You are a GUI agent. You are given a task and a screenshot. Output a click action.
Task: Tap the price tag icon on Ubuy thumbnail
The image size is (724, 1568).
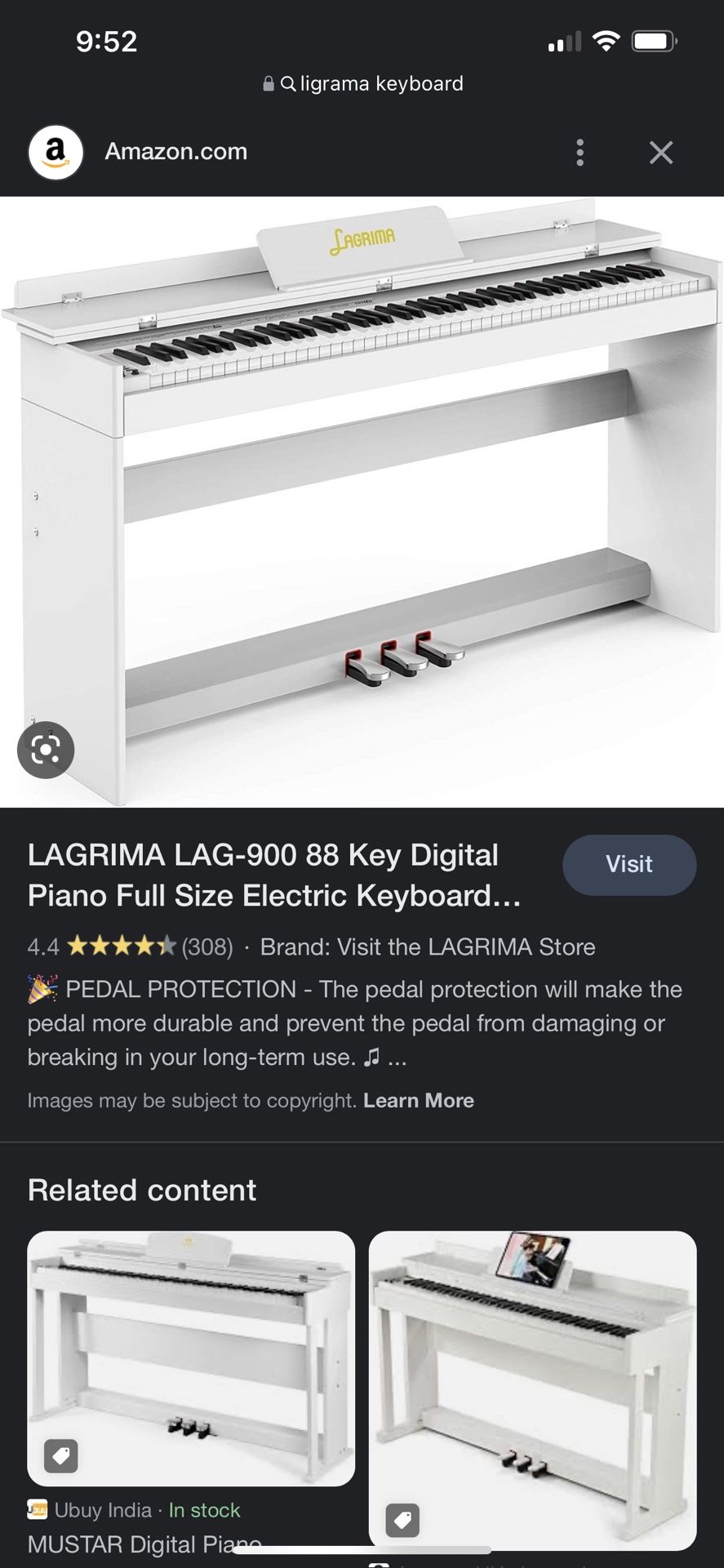(x=60, y=1455)
